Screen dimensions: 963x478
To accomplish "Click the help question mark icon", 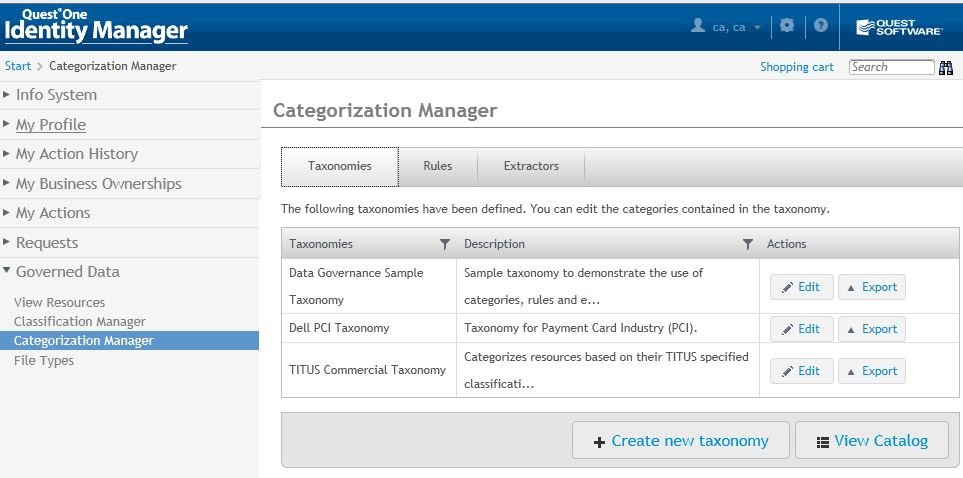I will coord(821,26).
